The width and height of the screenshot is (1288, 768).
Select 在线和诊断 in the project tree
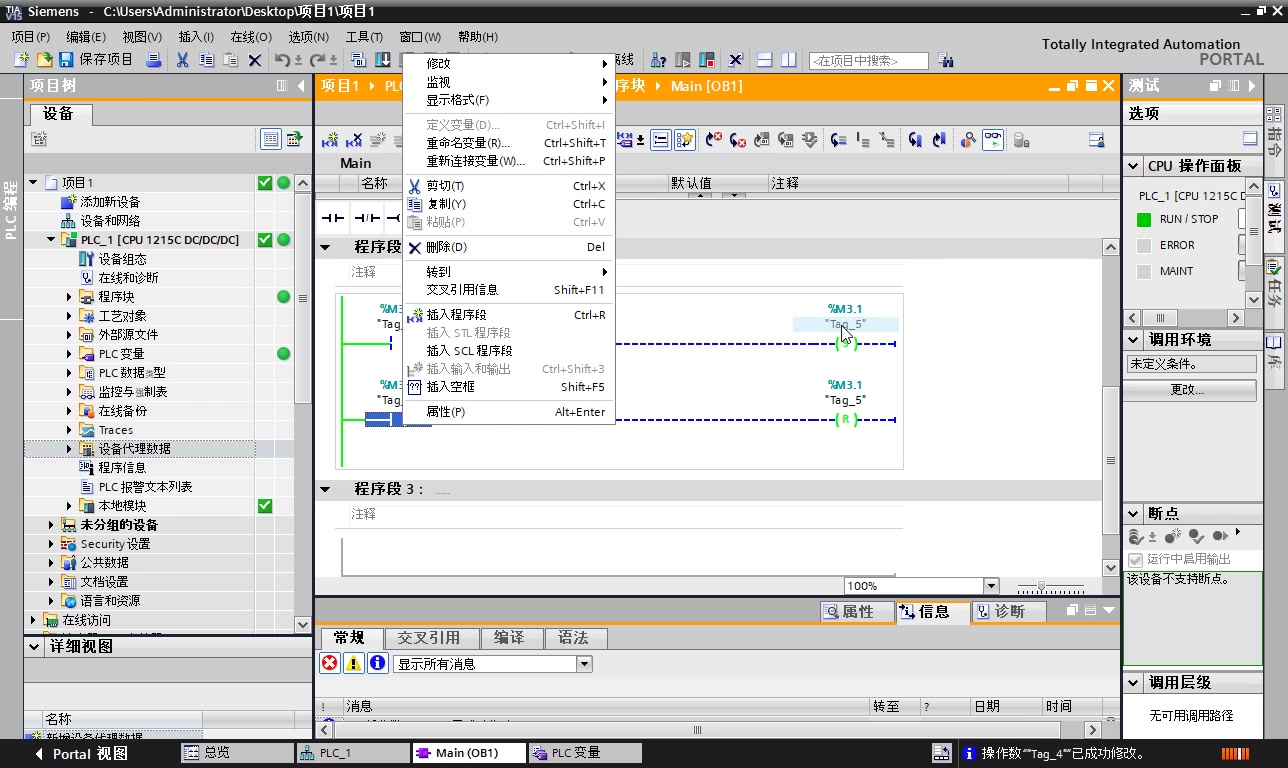point(128,278)
